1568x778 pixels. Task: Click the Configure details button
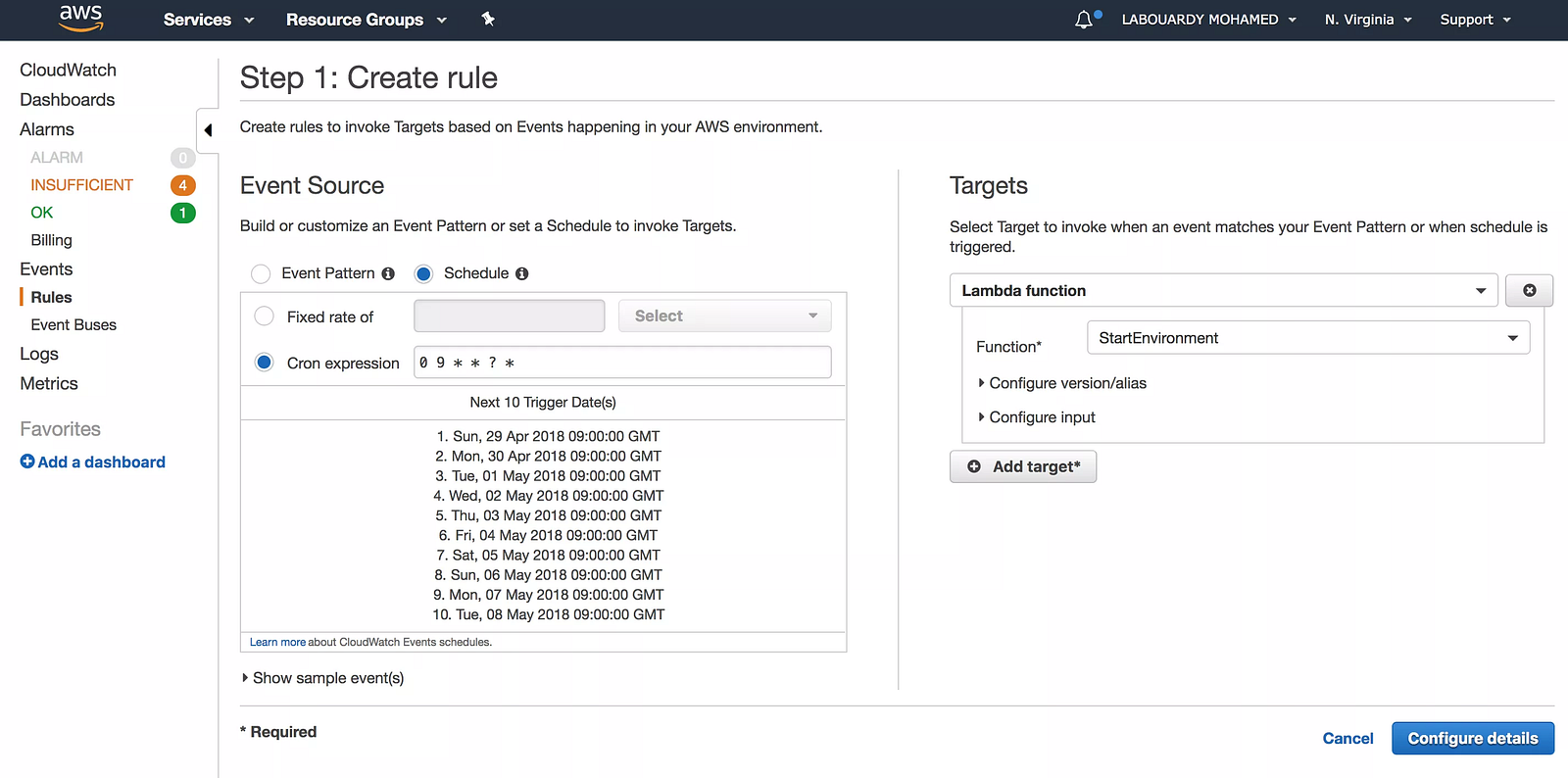1472,738
